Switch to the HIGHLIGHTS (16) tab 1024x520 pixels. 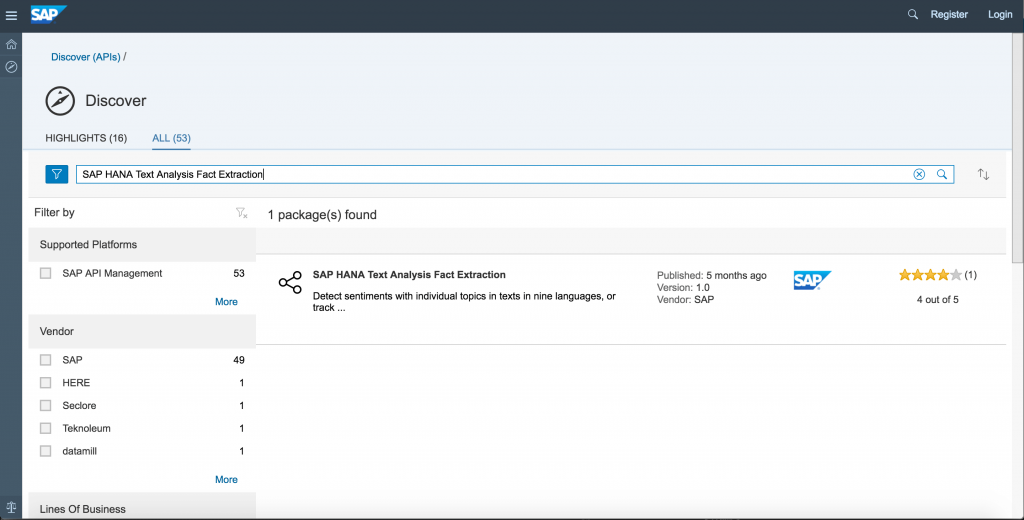click(x=86, y=138)
